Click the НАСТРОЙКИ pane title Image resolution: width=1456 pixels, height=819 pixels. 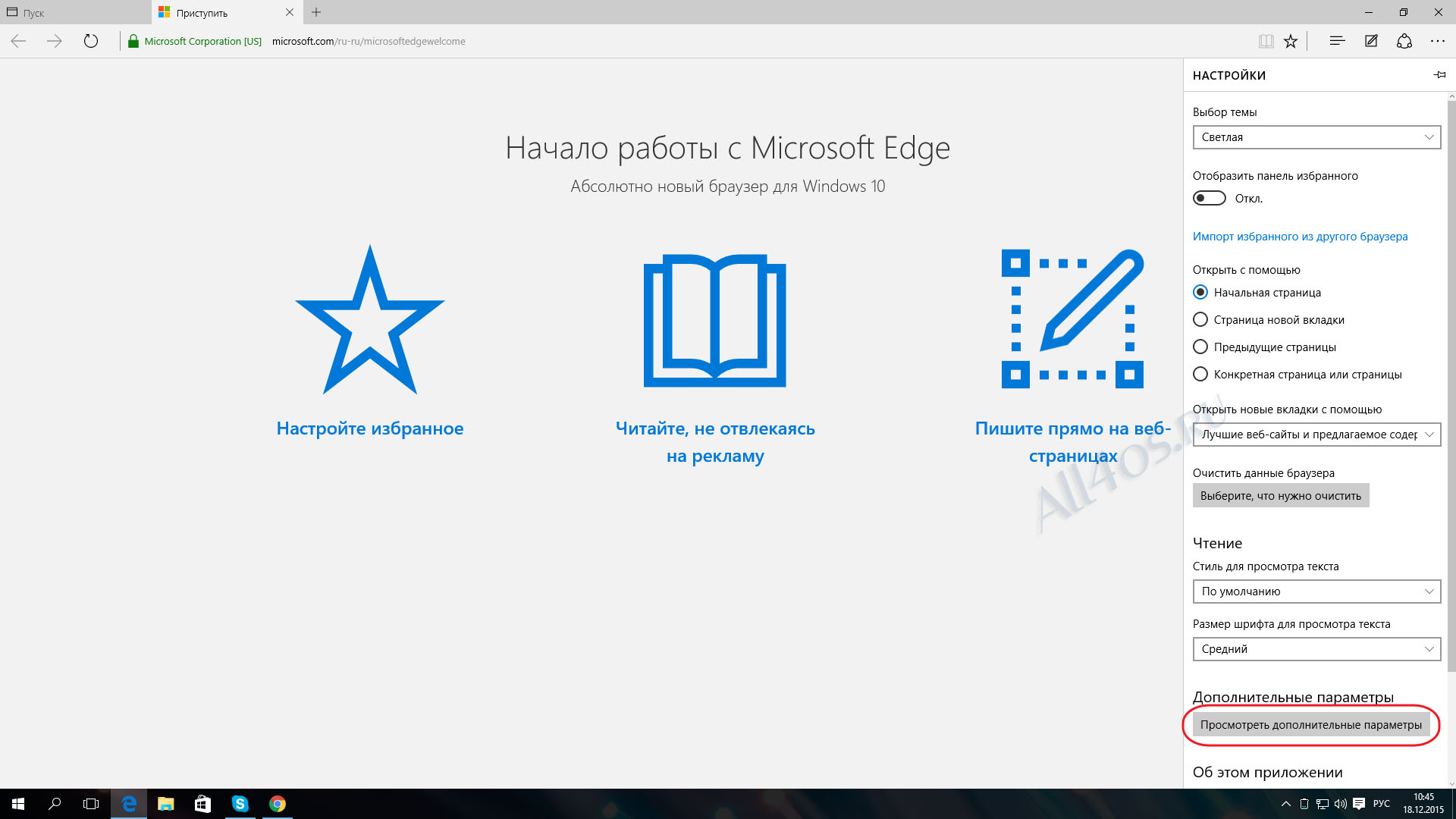1229,75
